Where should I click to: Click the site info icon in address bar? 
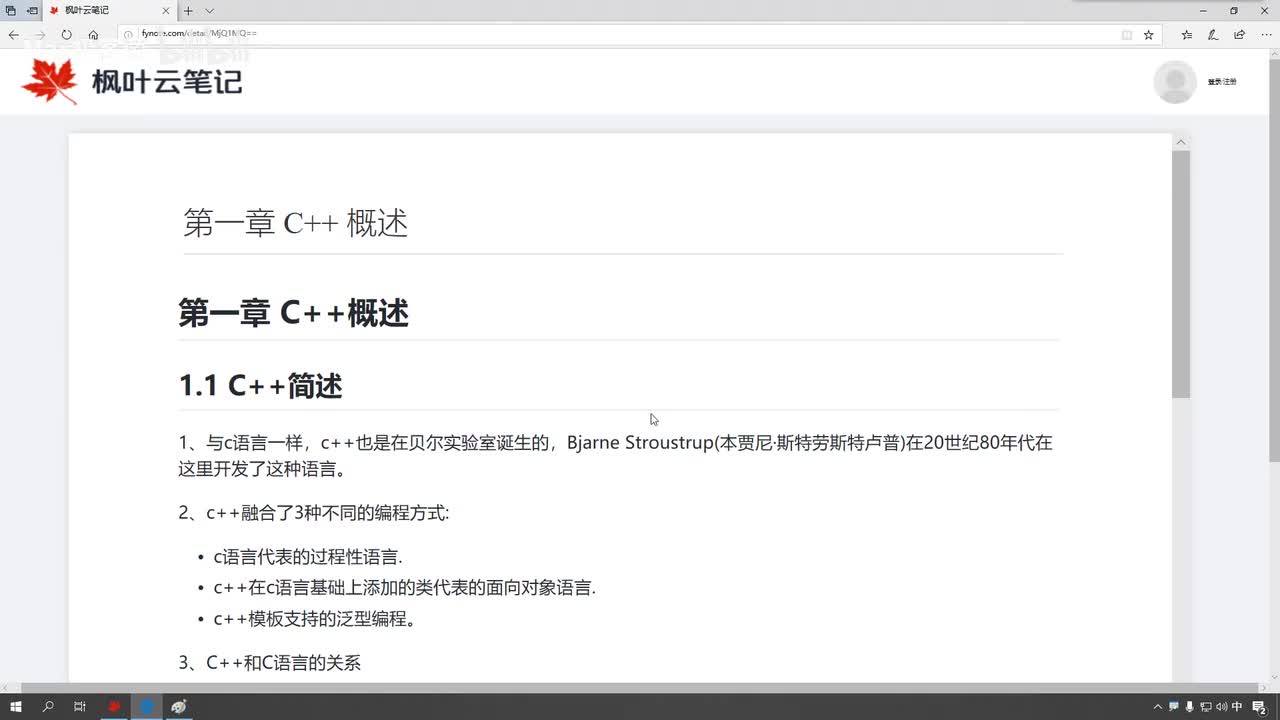click(x=128, y=34)
